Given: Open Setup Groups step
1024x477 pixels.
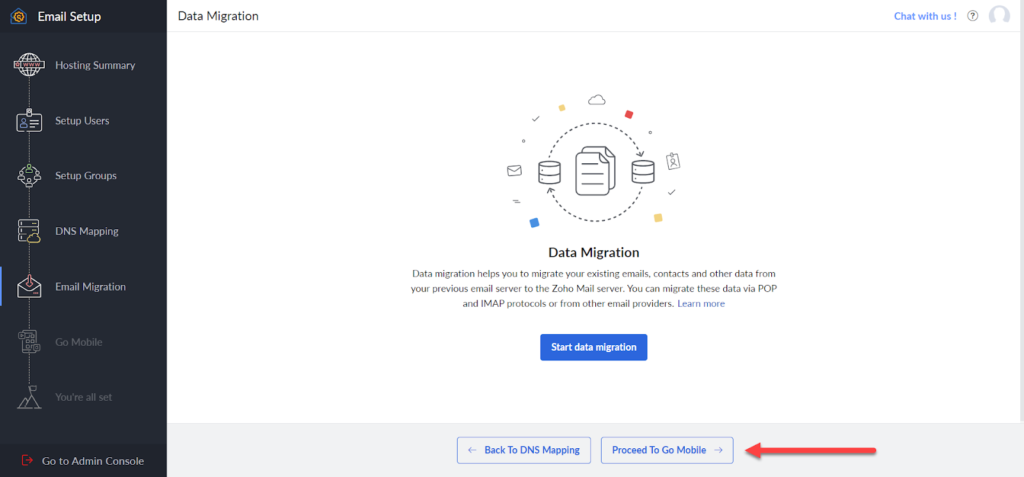Looking at the screenshot, I should (x=86, y=176).
